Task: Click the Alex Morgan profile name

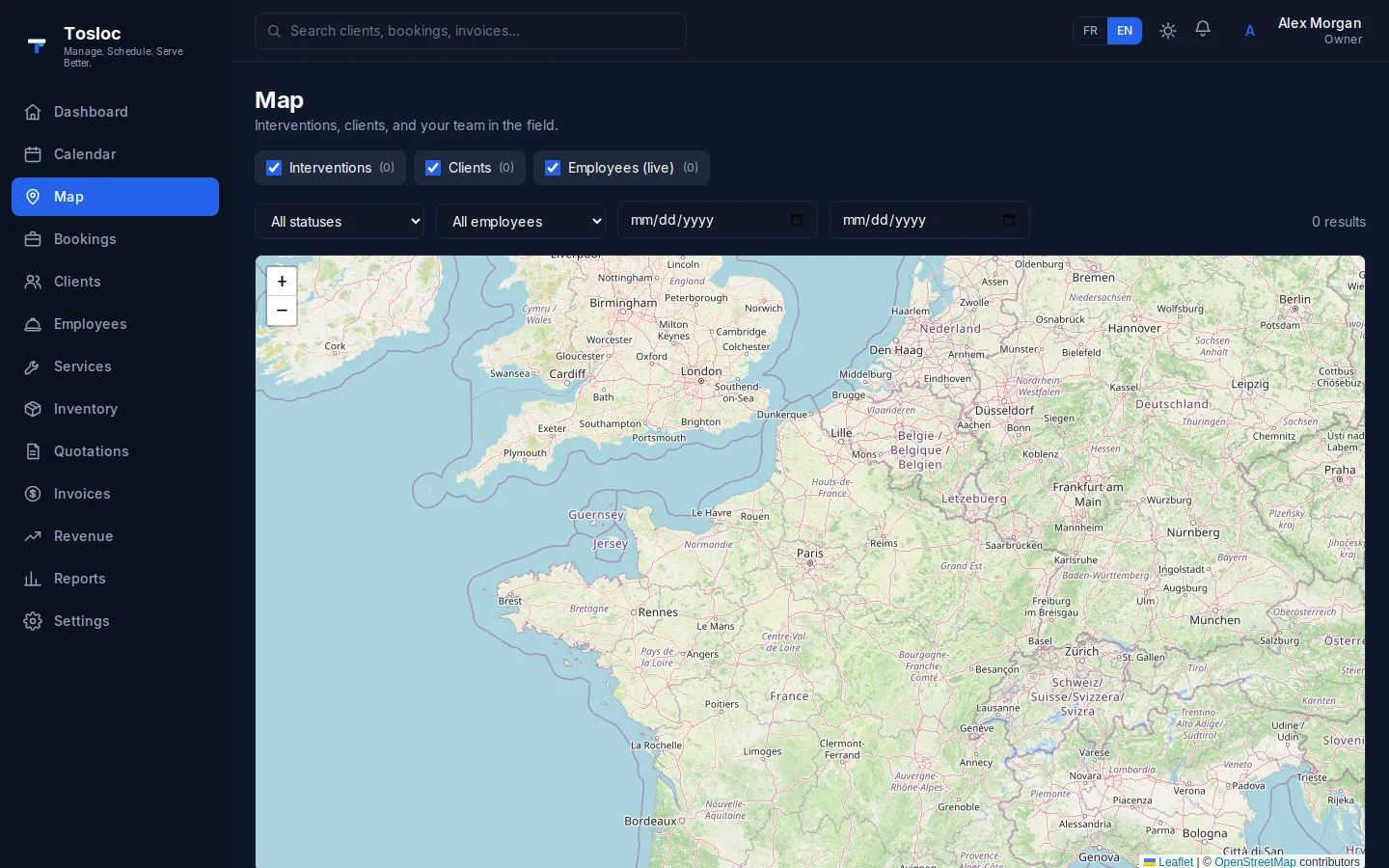Action: (1320, 23)
